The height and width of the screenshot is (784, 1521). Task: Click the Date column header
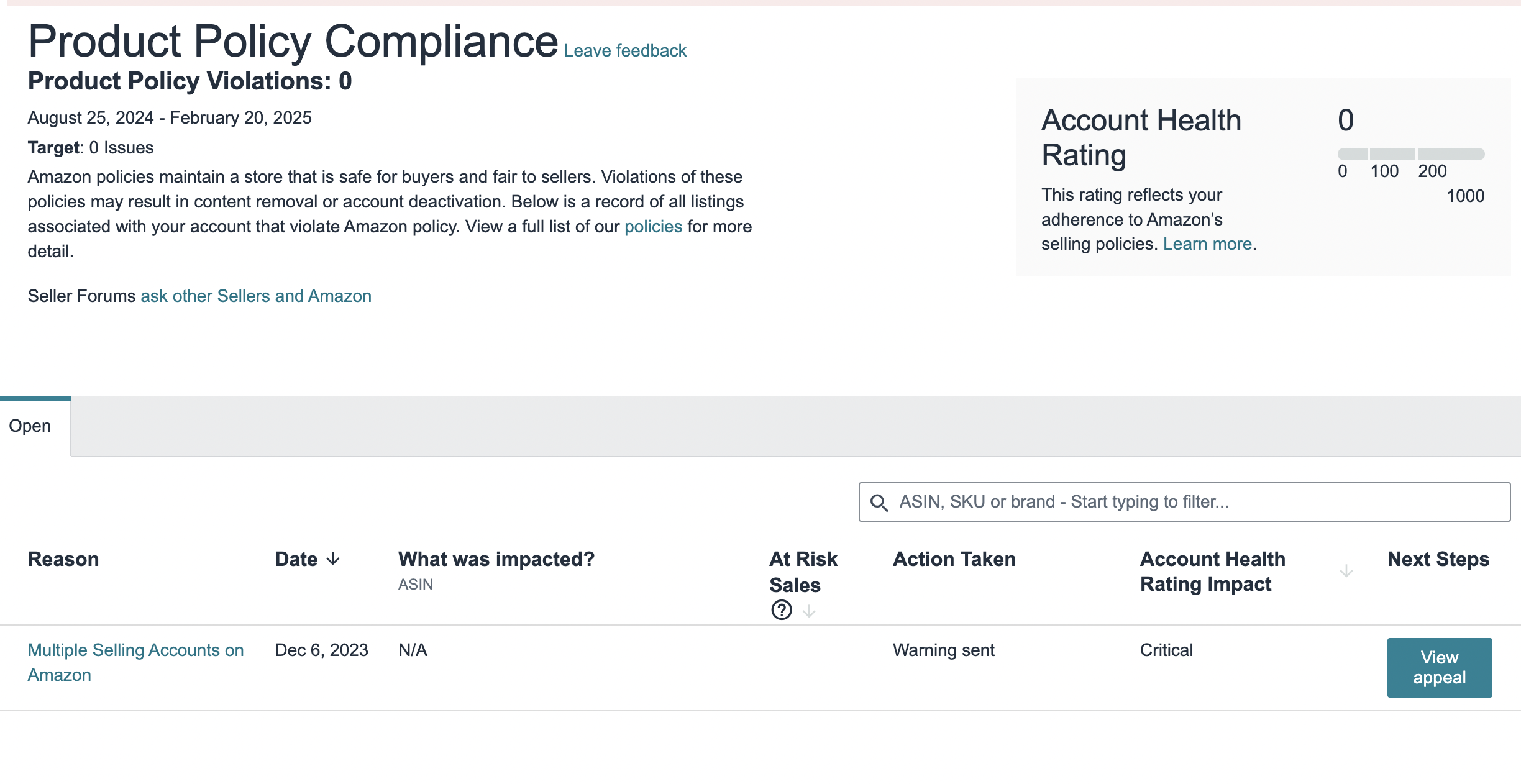click(296, 559)
